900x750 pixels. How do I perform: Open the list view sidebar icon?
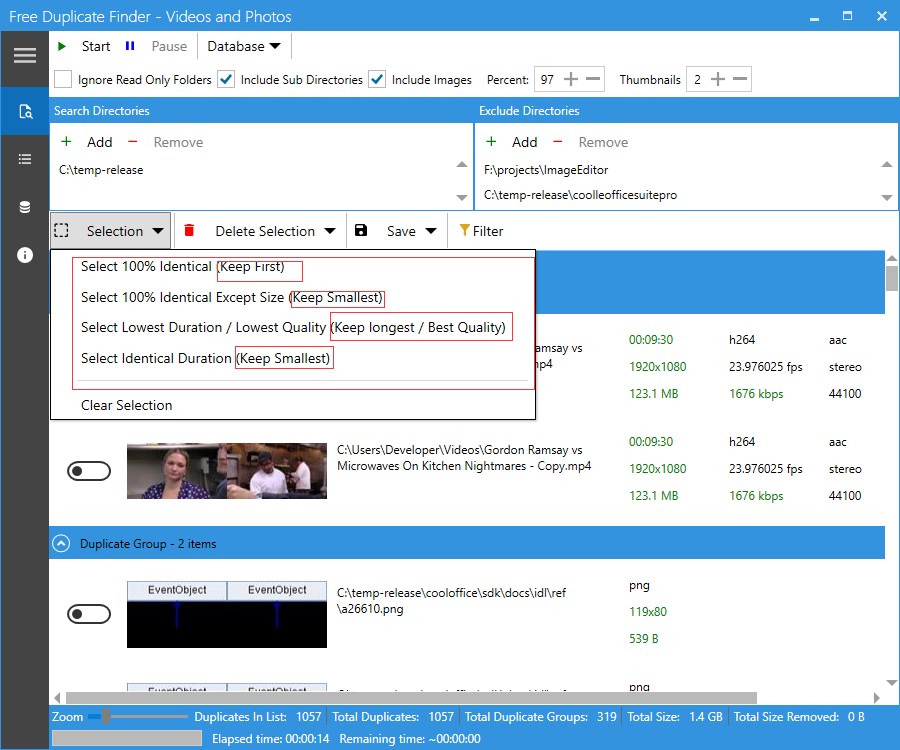[x=25, y=159]
